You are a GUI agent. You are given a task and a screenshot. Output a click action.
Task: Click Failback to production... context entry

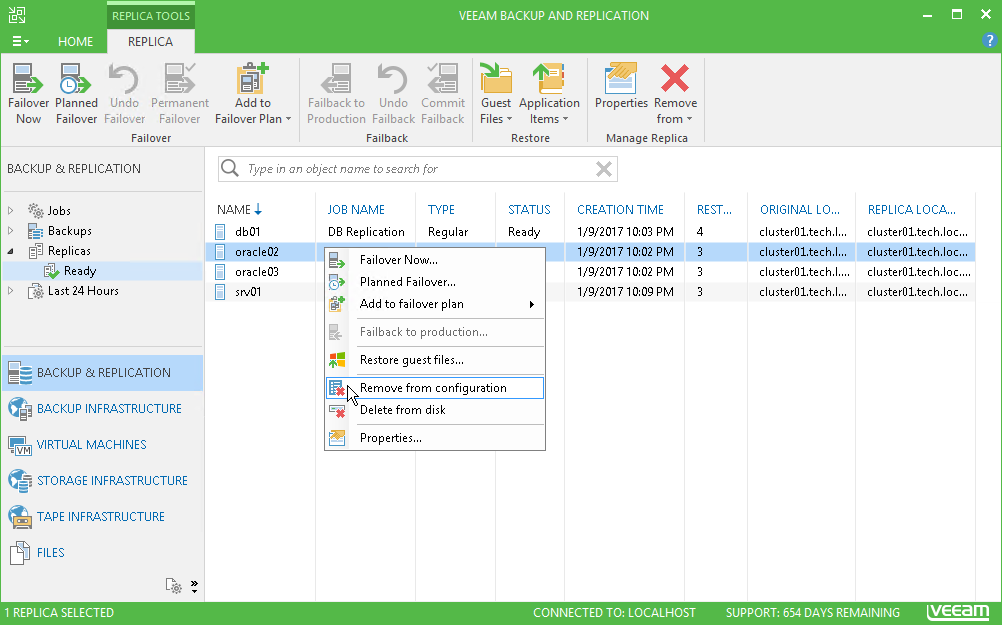(x=435, y=332)
